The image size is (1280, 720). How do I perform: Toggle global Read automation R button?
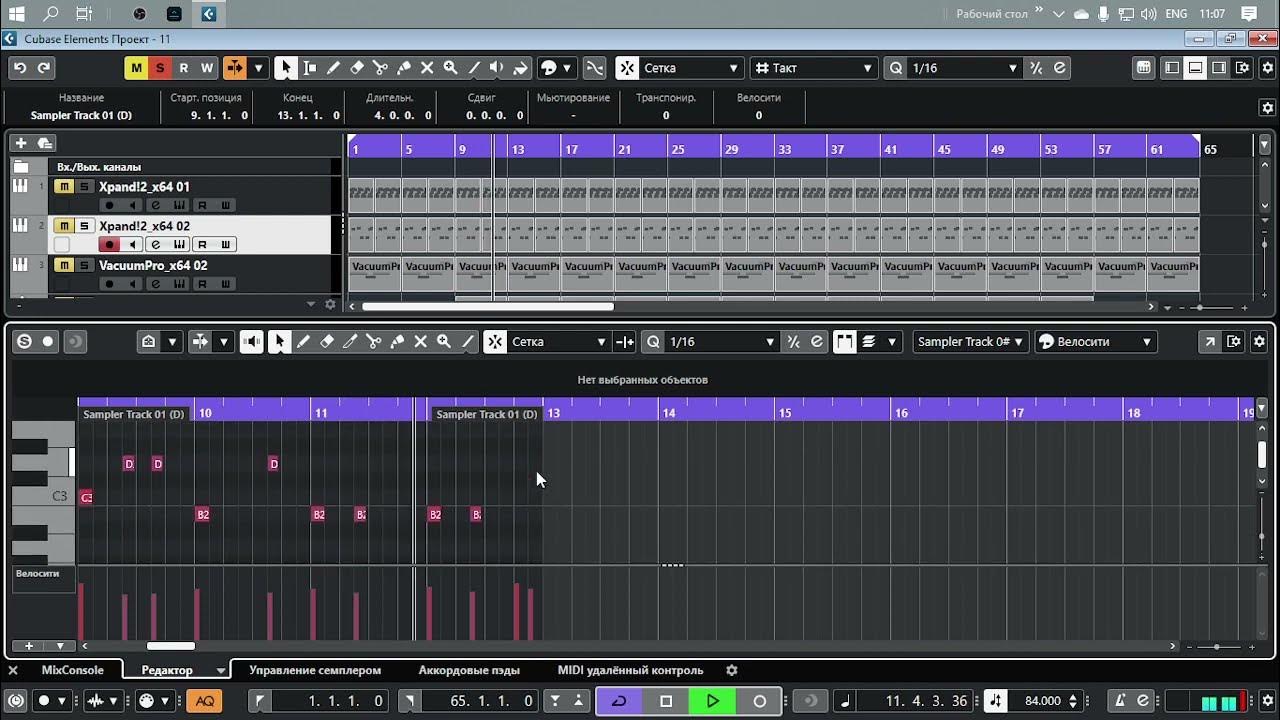coord(183,68)
